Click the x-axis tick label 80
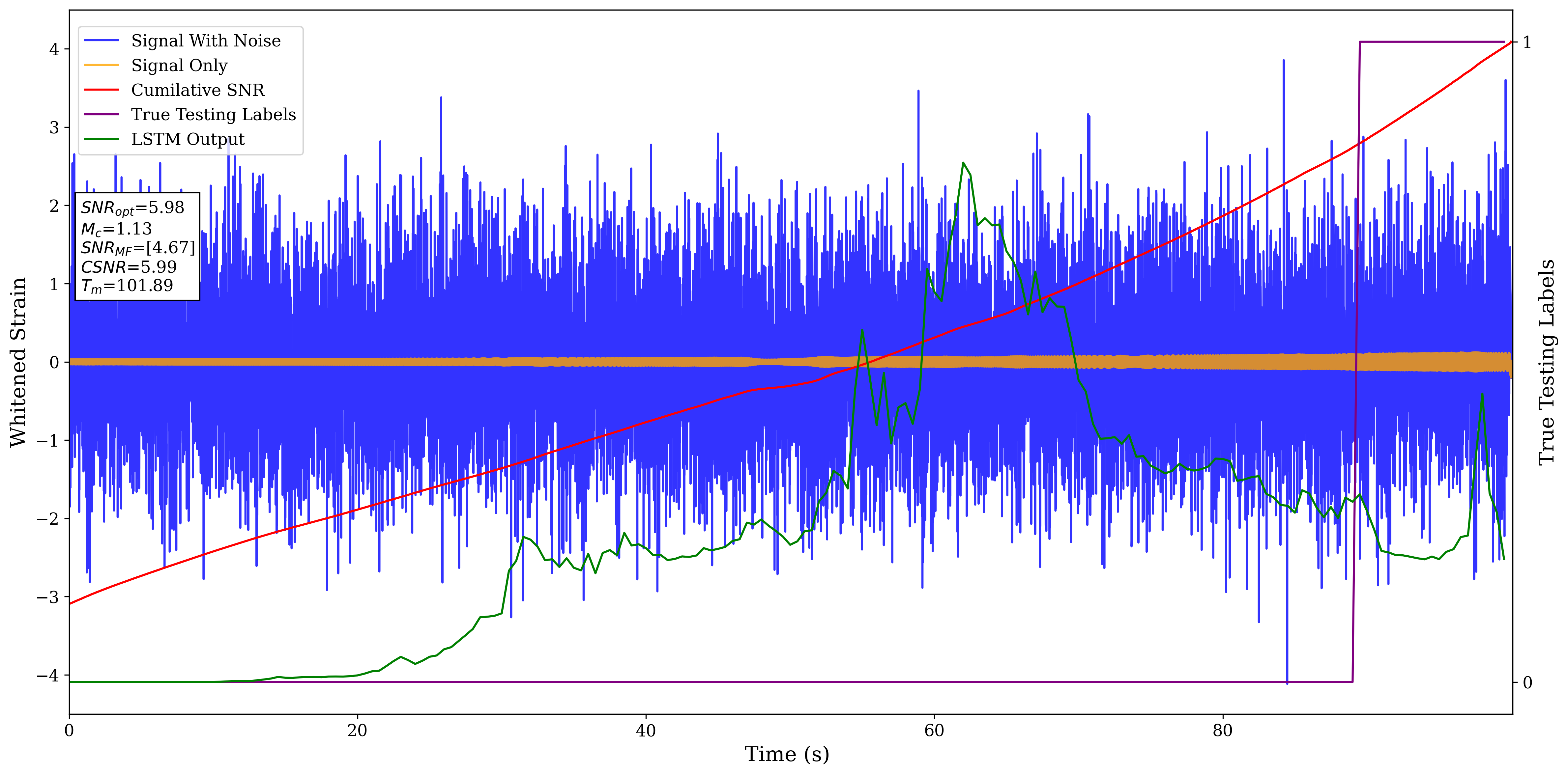This screenshot has height=775, width=1568. (x=1222, y=731)
